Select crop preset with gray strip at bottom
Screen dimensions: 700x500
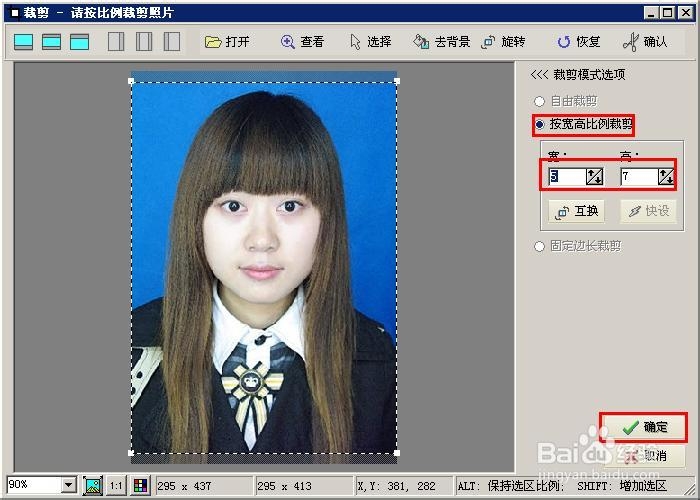pos(23,42)
